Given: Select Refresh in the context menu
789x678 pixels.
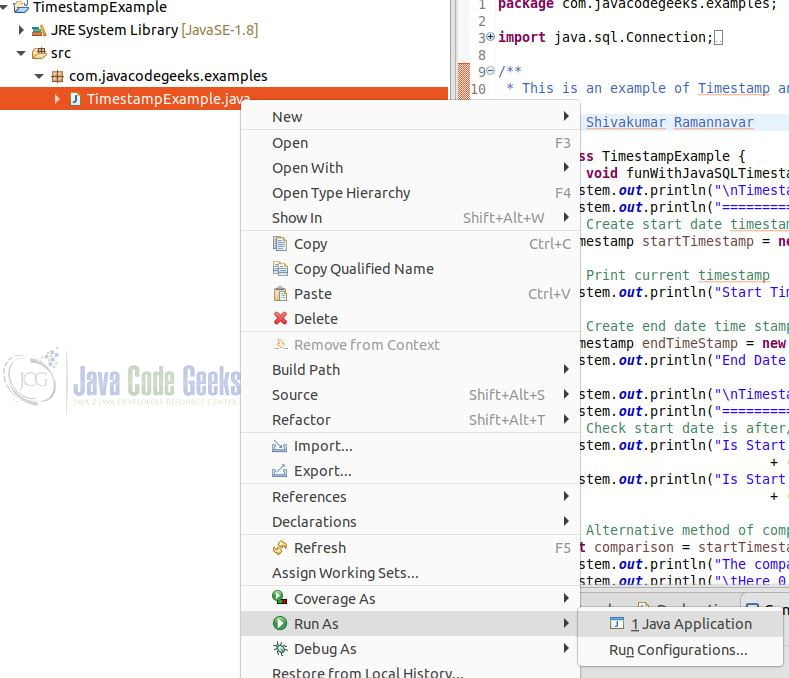Looking at the screenshot, I should pos(411,548).
